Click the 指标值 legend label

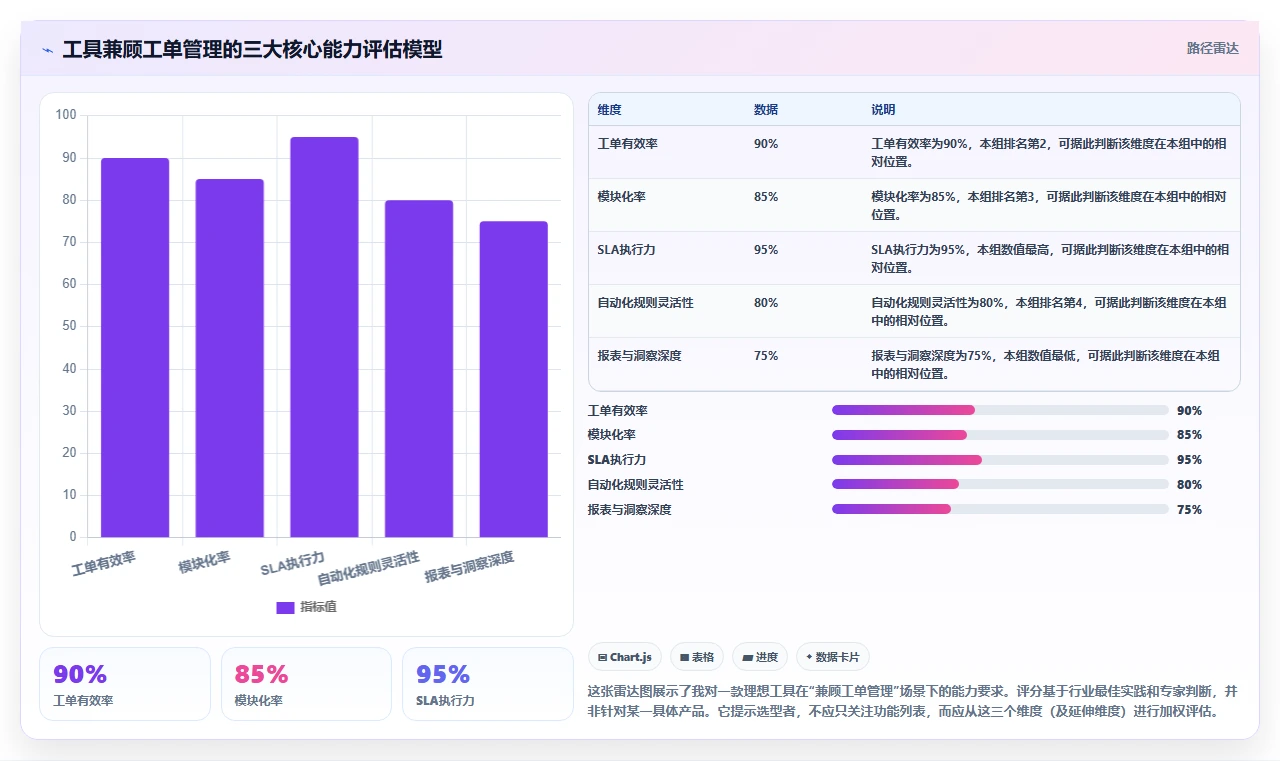tap(318, 607)
